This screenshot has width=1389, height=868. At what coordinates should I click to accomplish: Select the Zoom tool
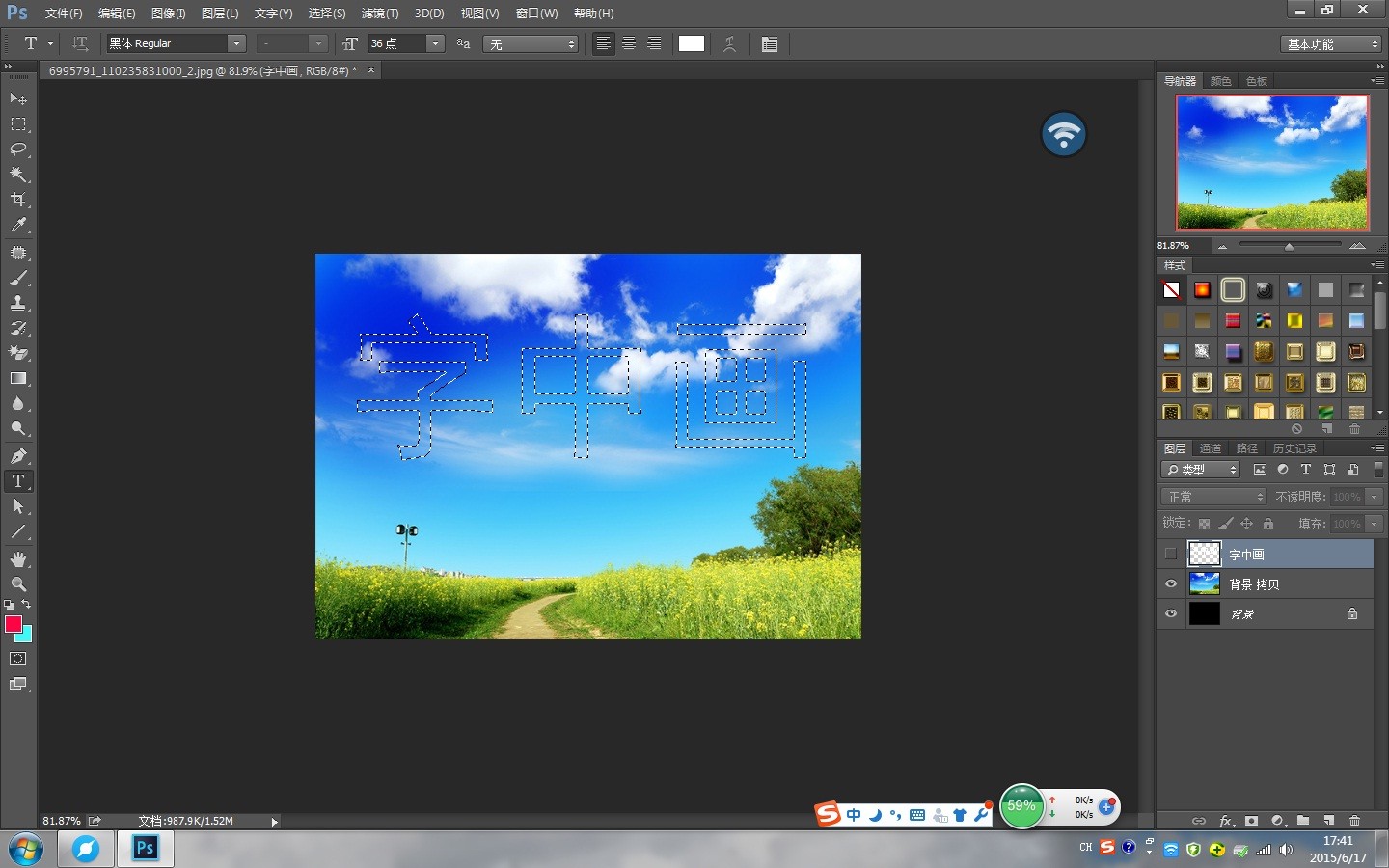pos(18,584)
